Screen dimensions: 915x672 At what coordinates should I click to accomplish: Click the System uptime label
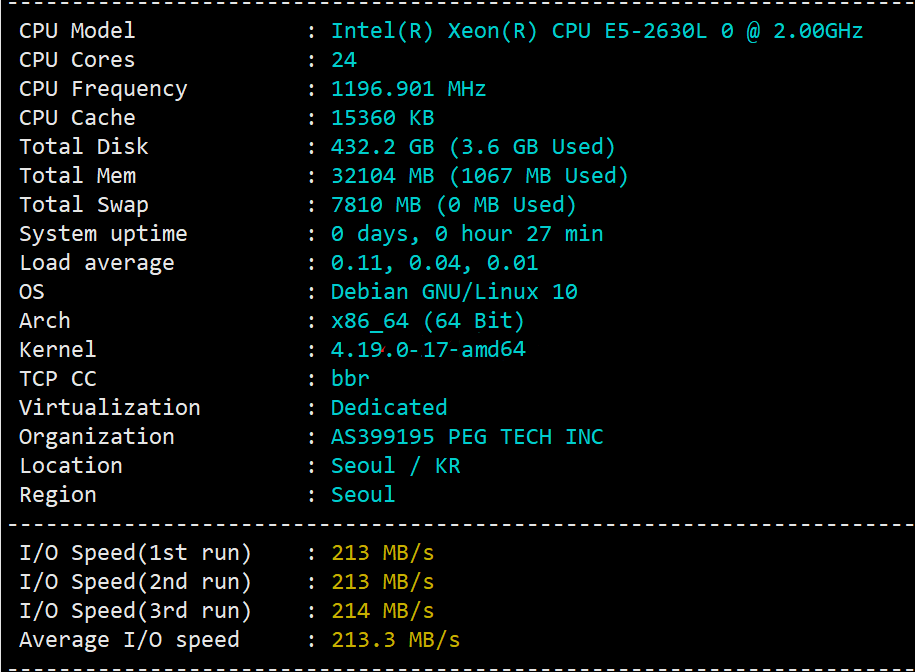(x=103, y=234)
